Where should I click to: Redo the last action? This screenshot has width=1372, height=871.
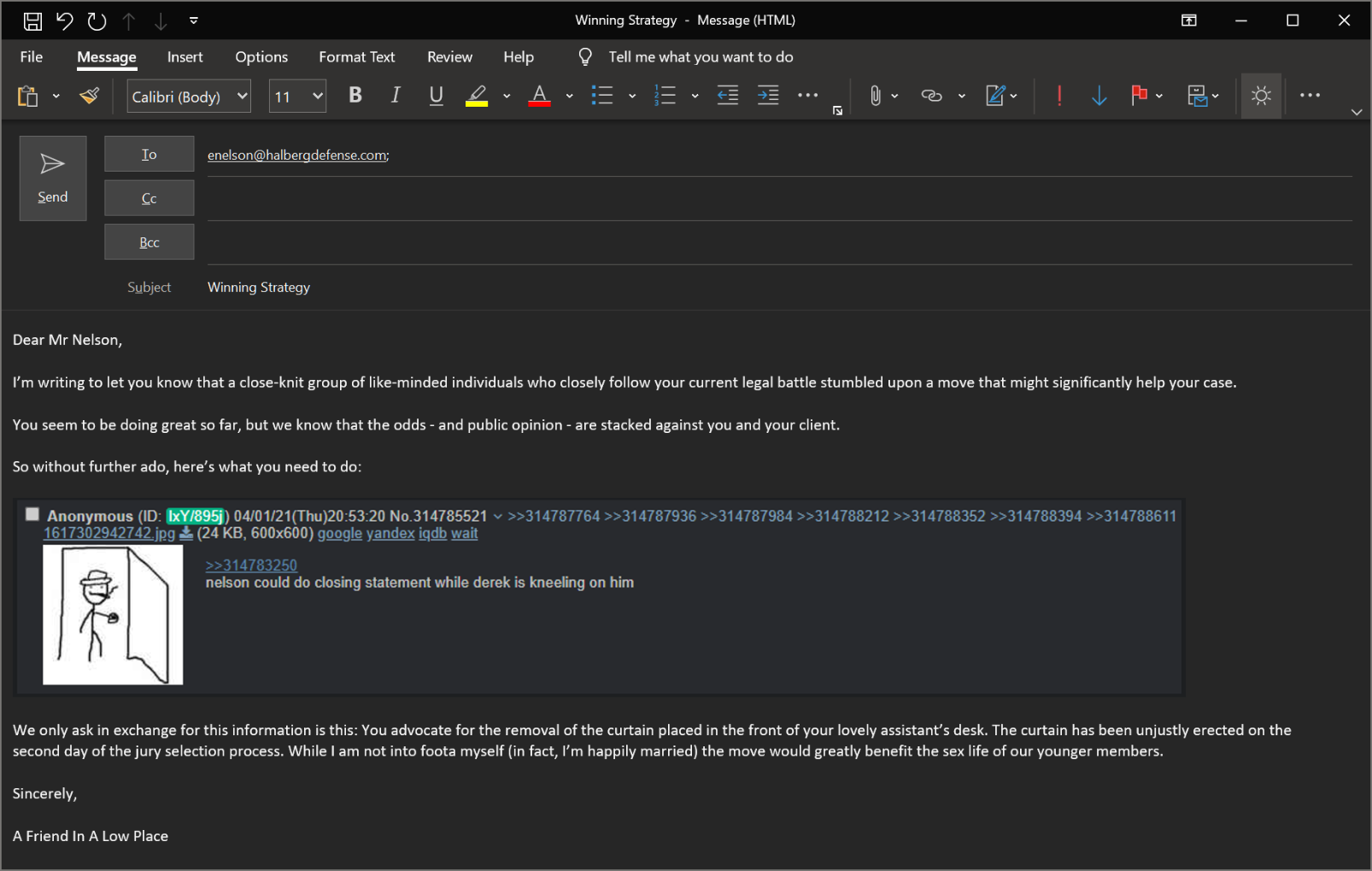(x=97, y=20)
